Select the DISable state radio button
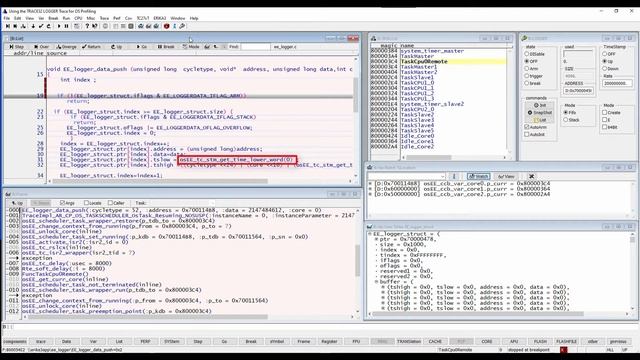Viewport: 640px width, 360px height. (527, 54)
